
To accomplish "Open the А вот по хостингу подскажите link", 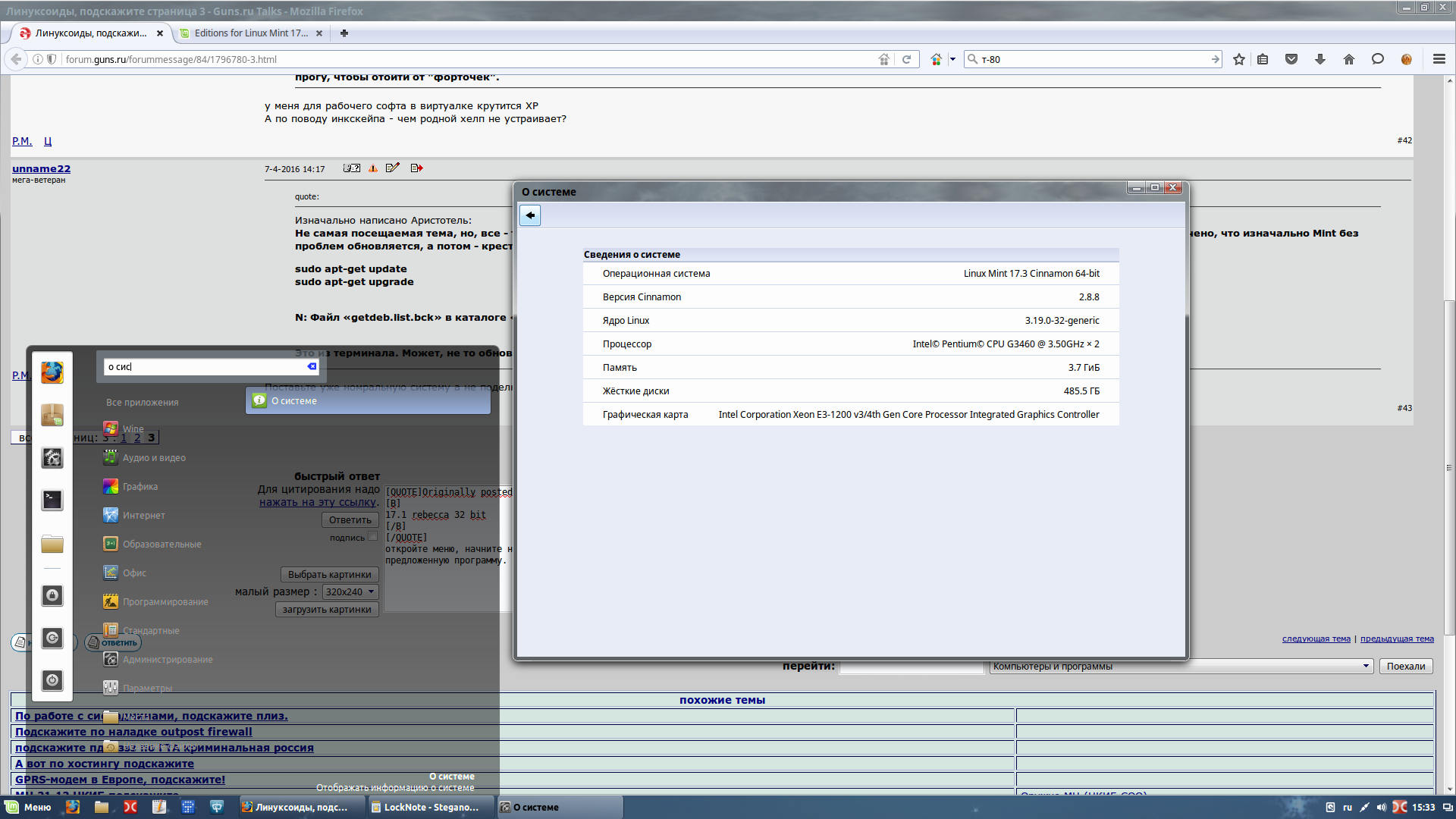I will click(105, 764).
